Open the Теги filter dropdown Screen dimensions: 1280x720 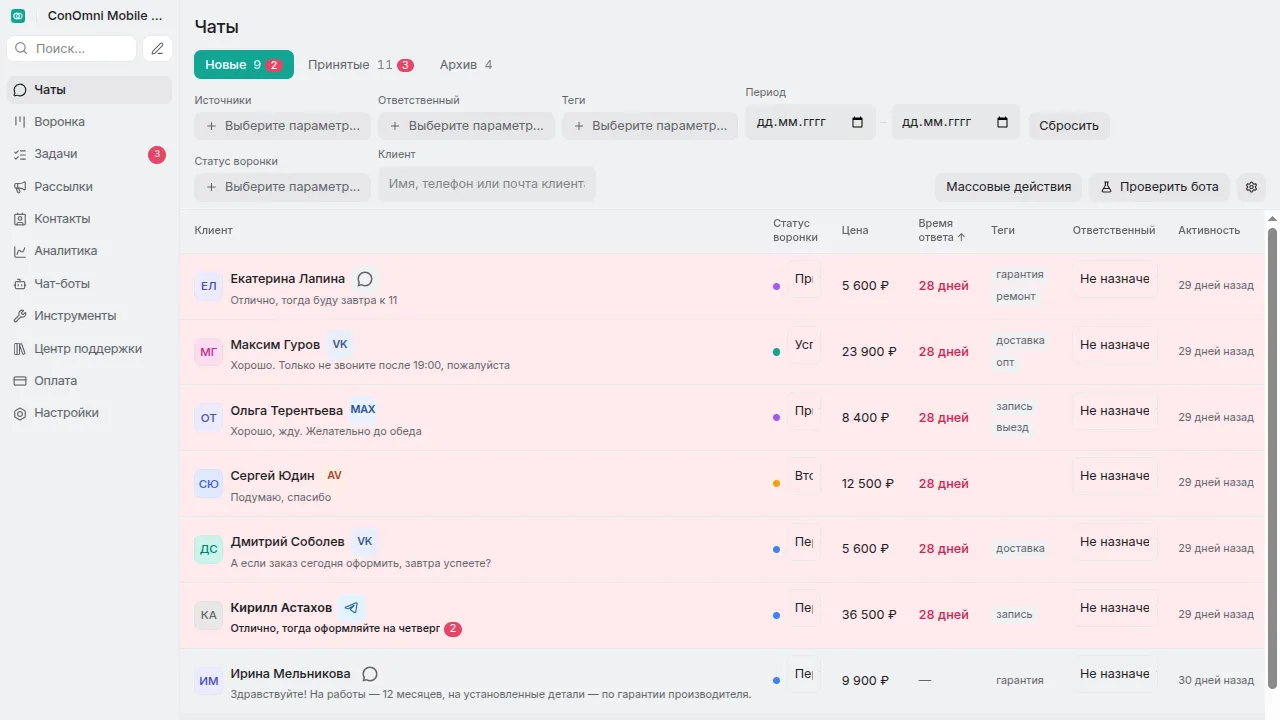pos(650,126)
